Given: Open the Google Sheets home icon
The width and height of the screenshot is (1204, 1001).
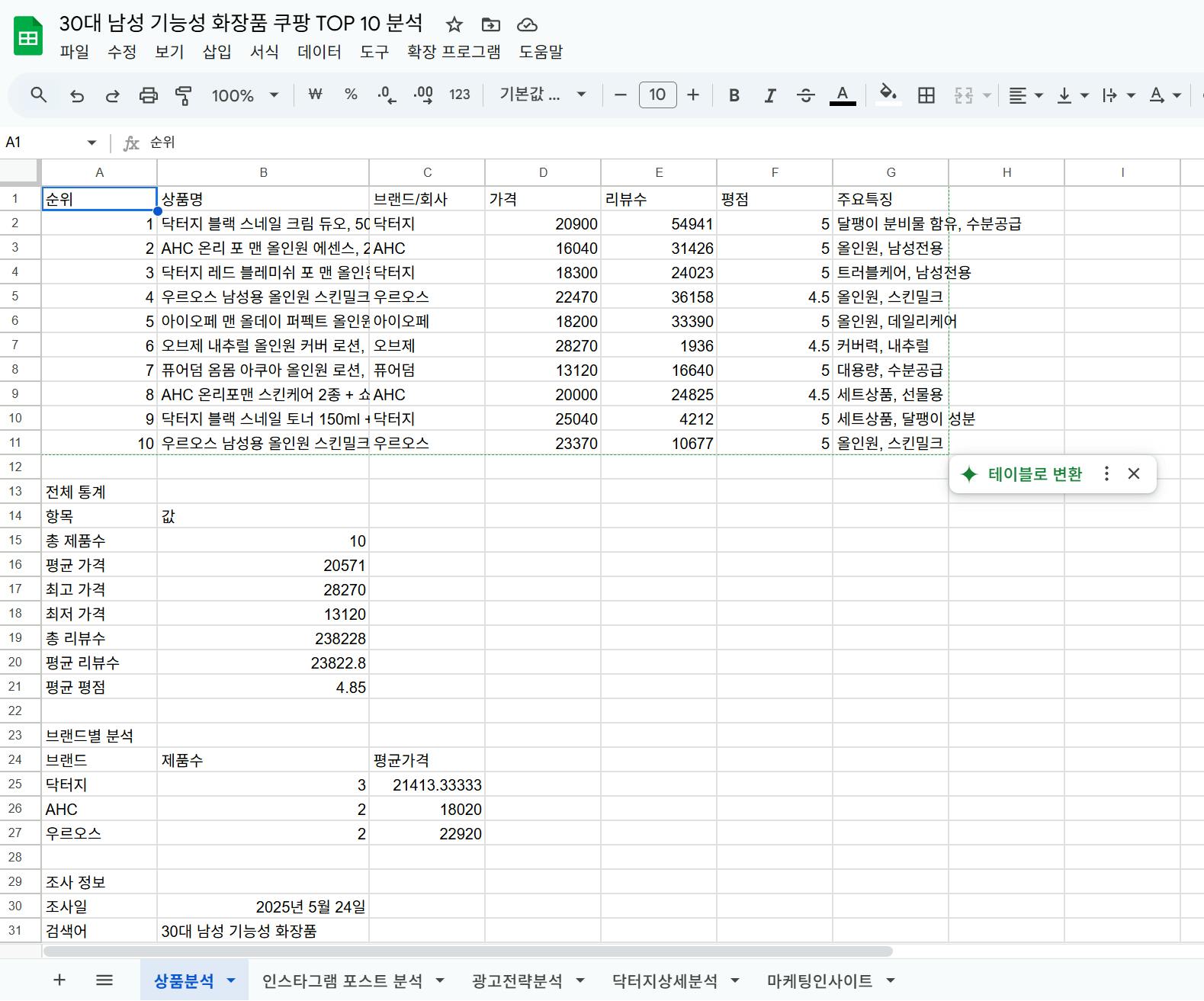Looking at the screenshot, I should point(28,36).
